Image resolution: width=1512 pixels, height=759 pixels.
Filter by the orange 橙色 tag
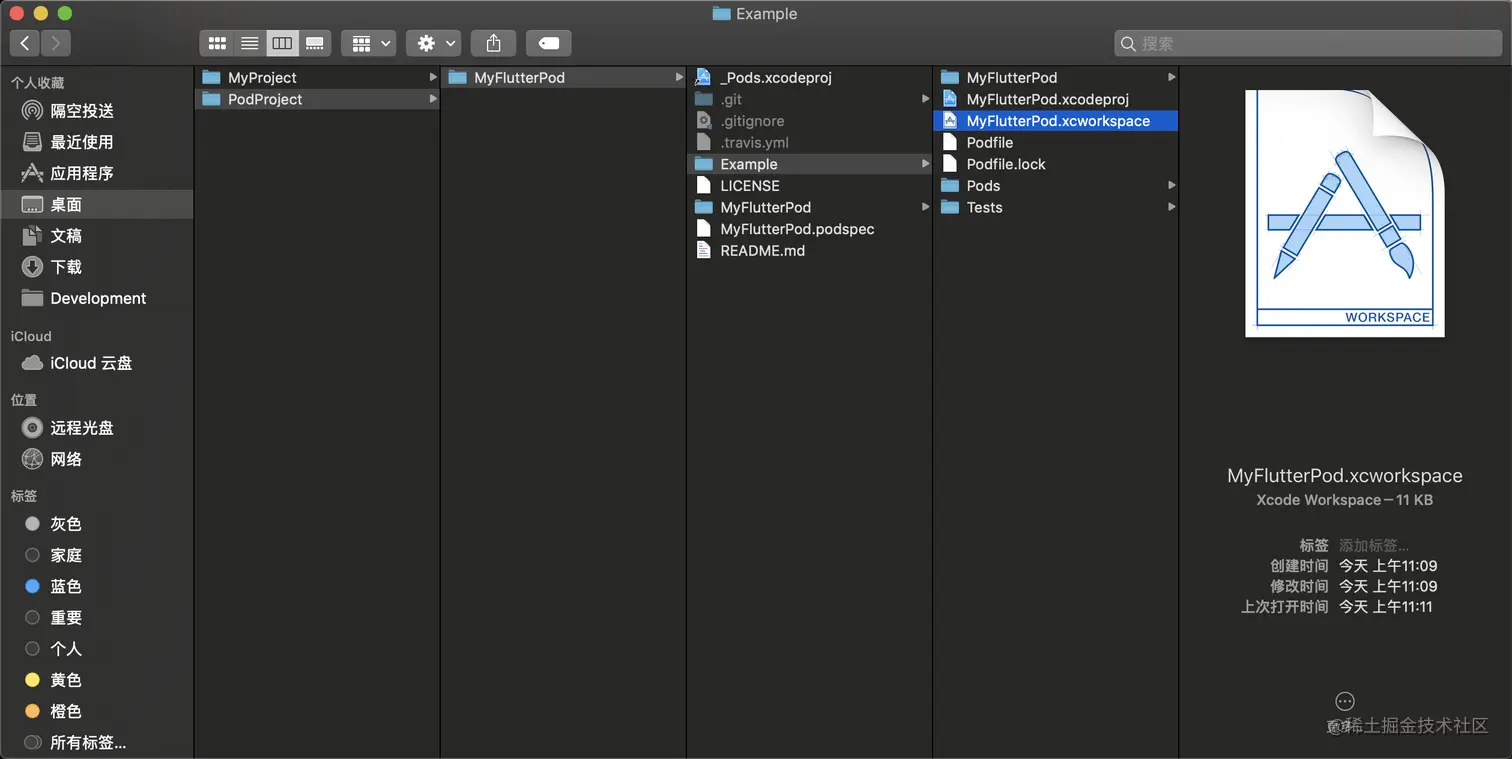(x=97, y=711)
